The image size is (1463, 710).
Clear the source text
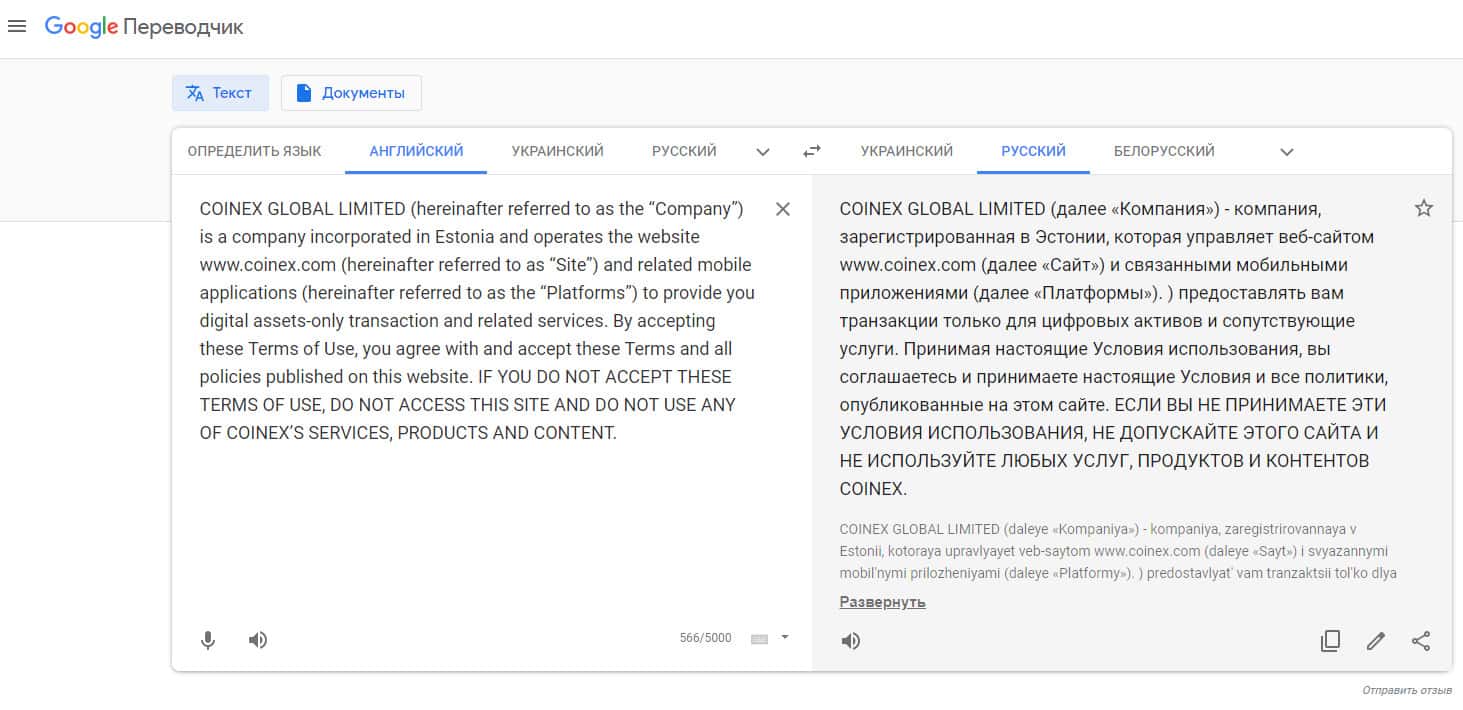pos(783,209)
